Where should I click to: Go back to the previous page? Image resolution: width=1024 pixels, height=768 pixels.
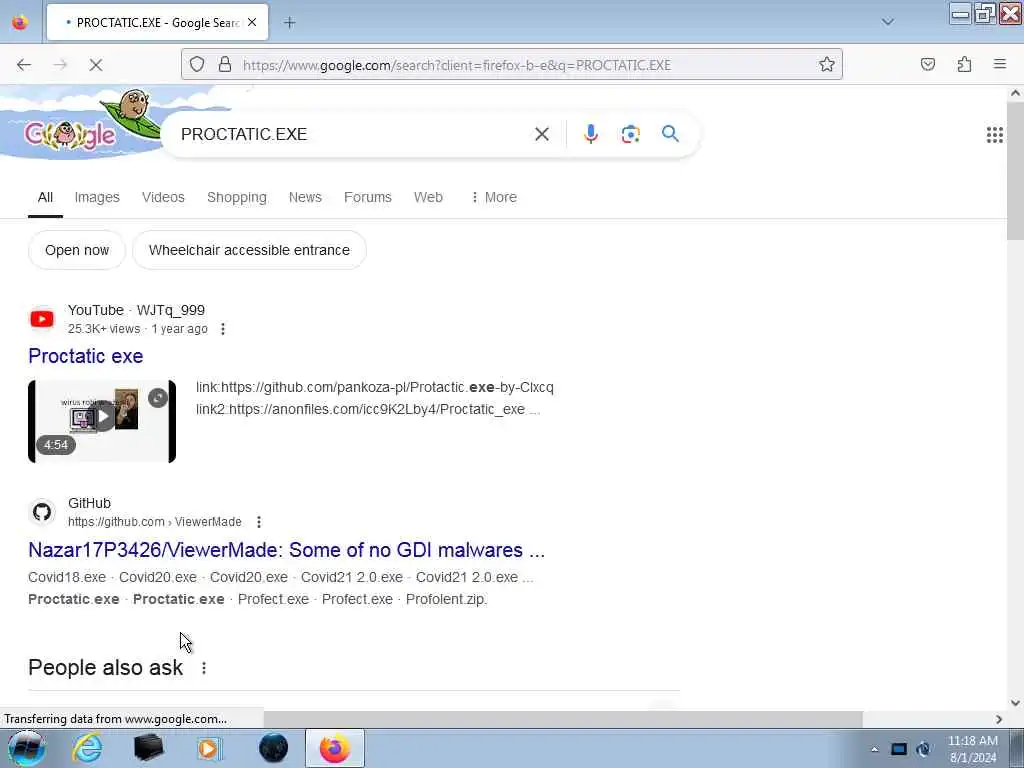point(24,65)
